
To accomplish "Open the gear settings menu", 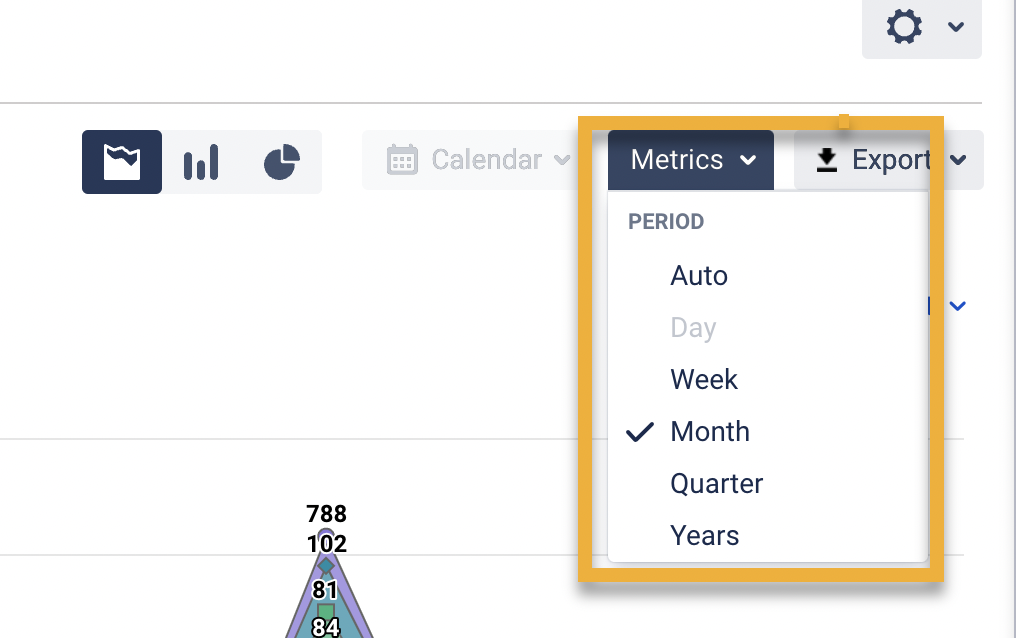I will click(x=904, y=27).
